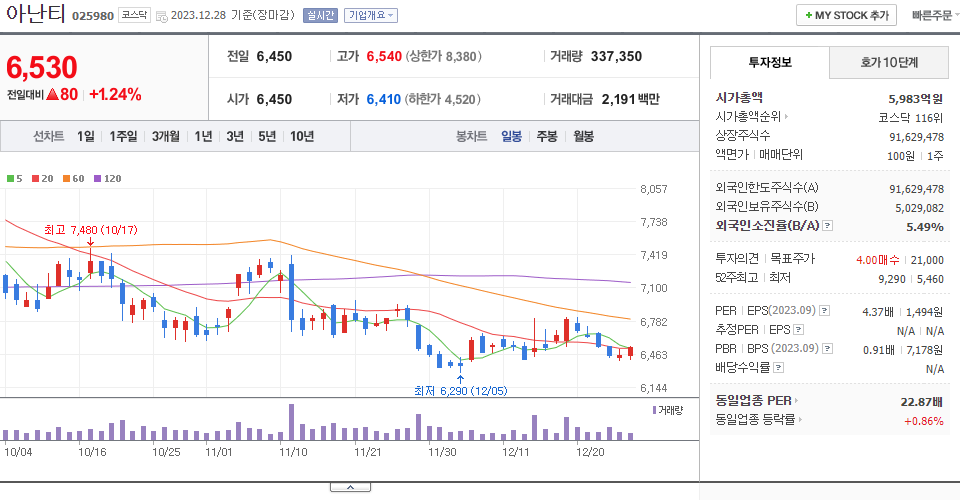Image resolution: width=960 pixels, height=500 pixels.
Task: Click the 동일업종 PER value 22.87배
Action: click(921, 402)
